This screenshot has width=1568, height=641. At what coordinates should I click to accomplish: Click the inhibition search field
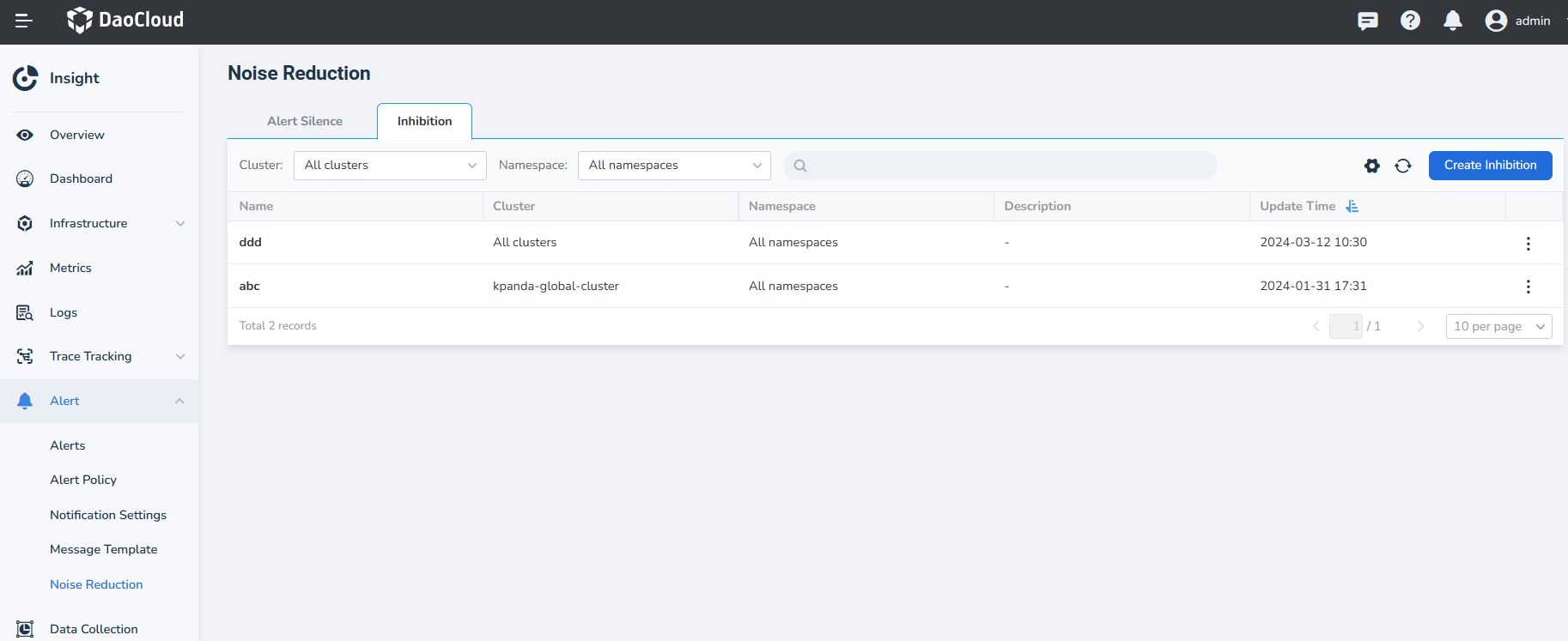point(1005,166)
